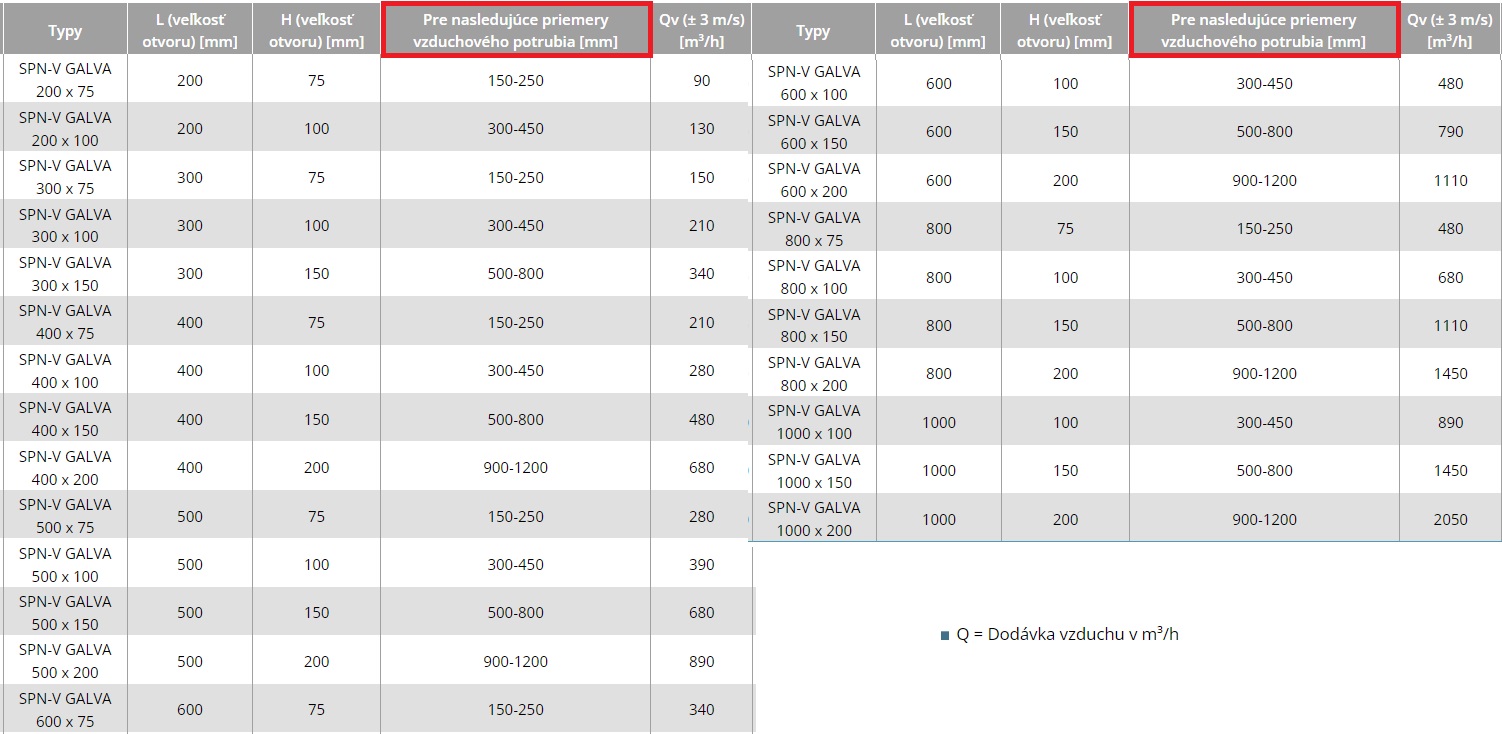This screenshot has height=734, width=1502.
Task: Click the "SPN-V GALVA 200 x 75" type cell
Action: point(65,80)
